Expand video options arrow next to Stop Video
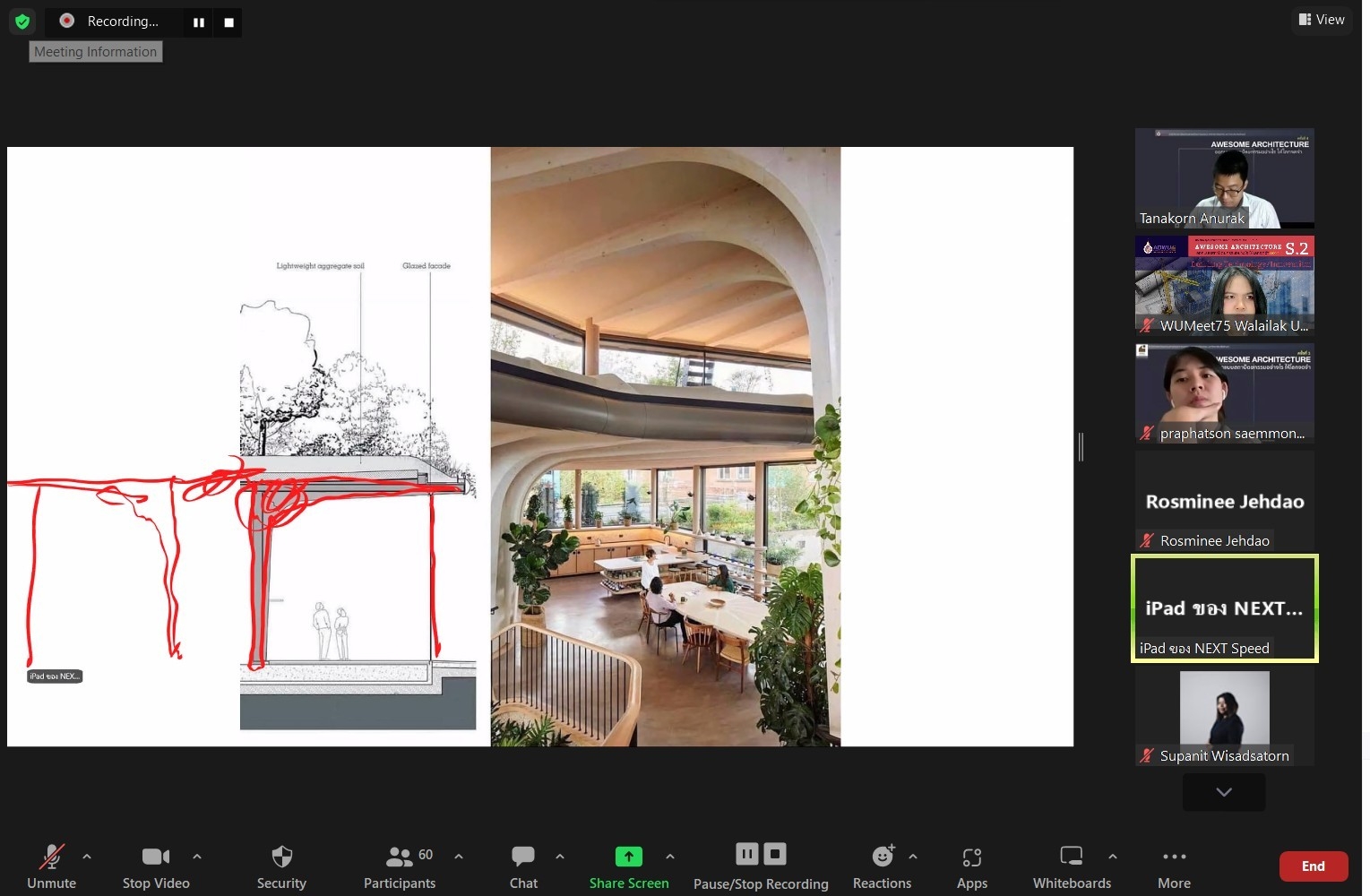1370x896 pixels. click(197, 857)
